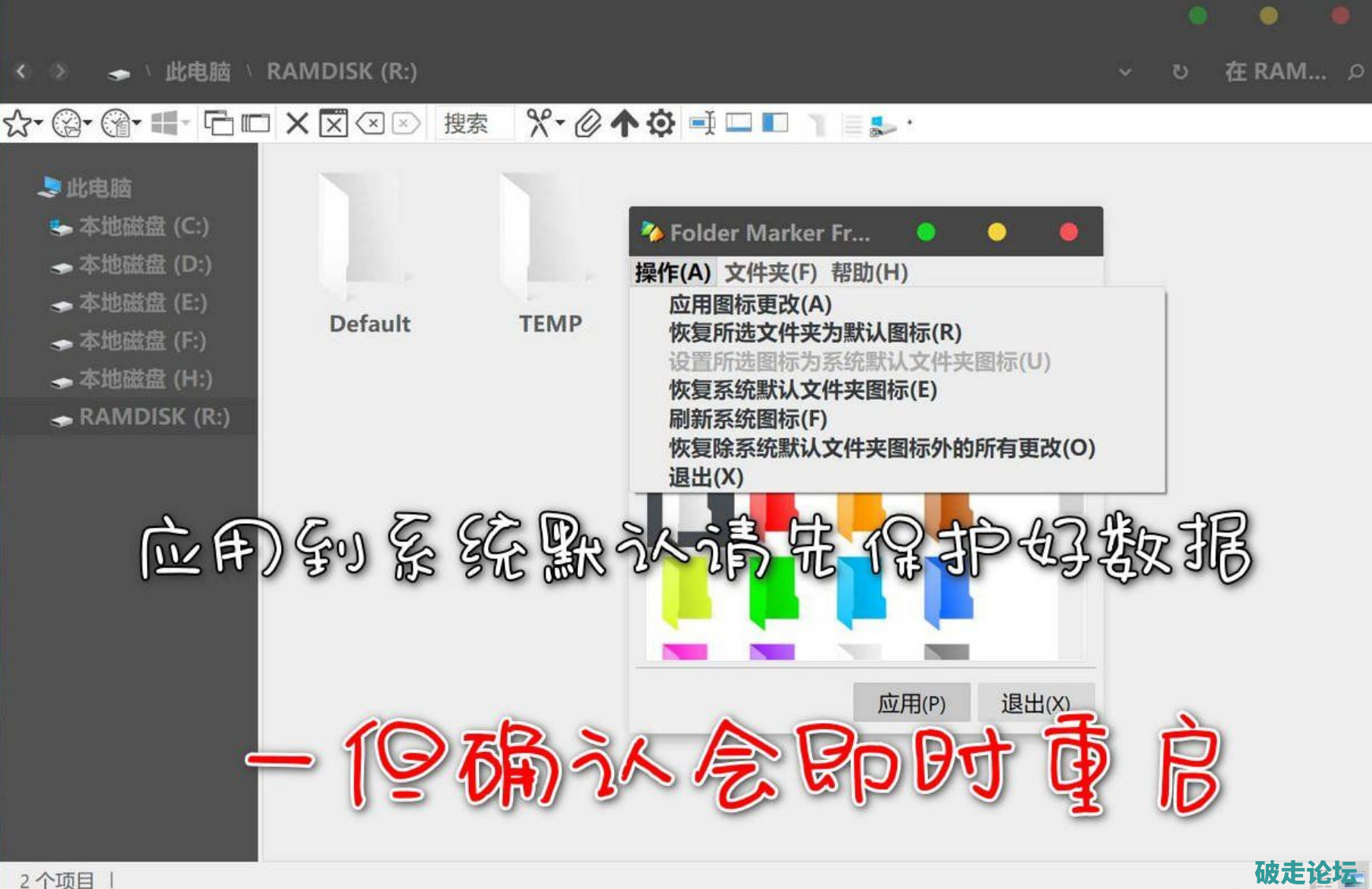Click the Windows logo toolbar icon

(x=165, y=123)
